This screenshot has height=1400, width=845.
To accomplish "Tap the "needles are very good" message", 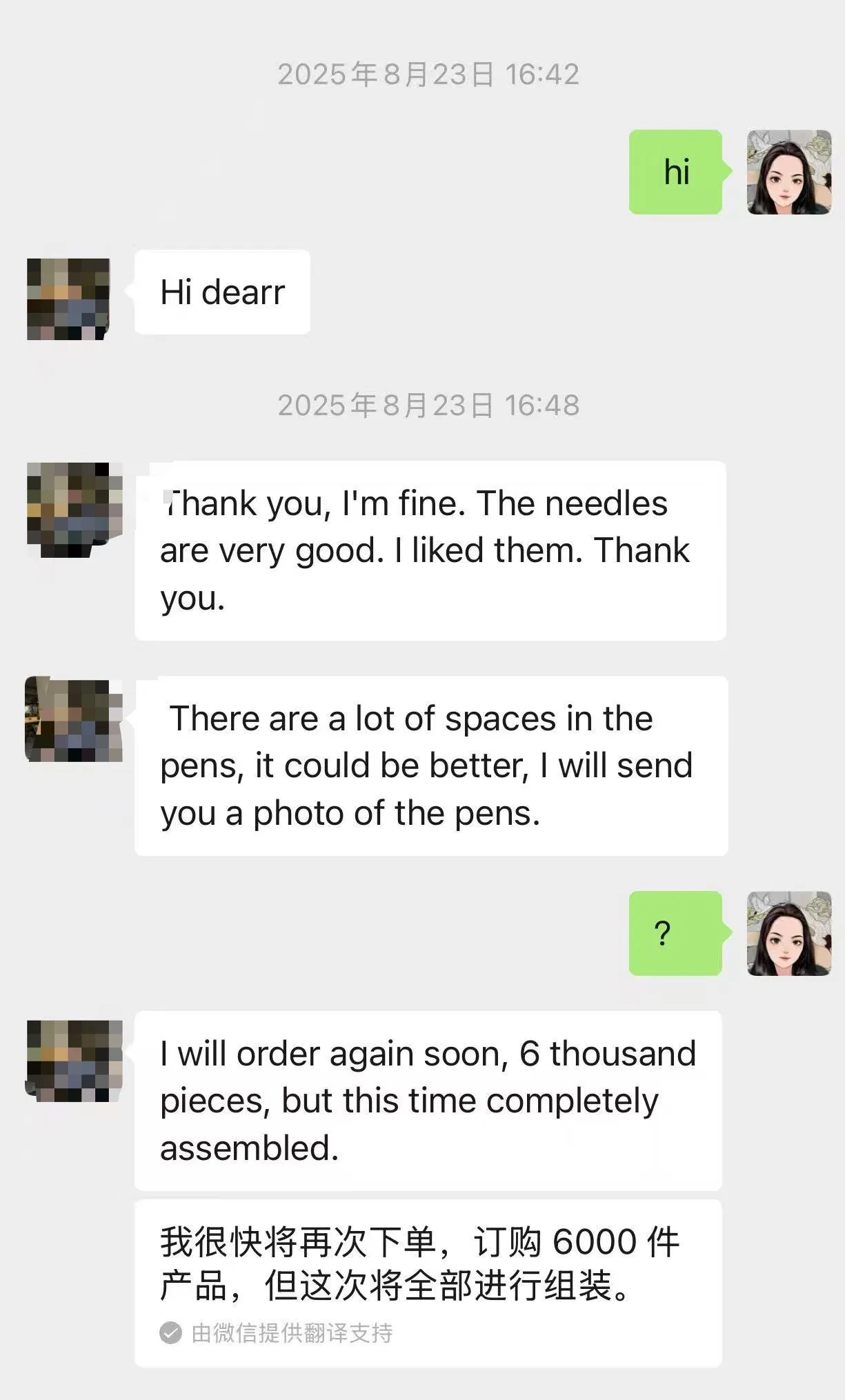I will pyautogui.click(x=430, y=550).
